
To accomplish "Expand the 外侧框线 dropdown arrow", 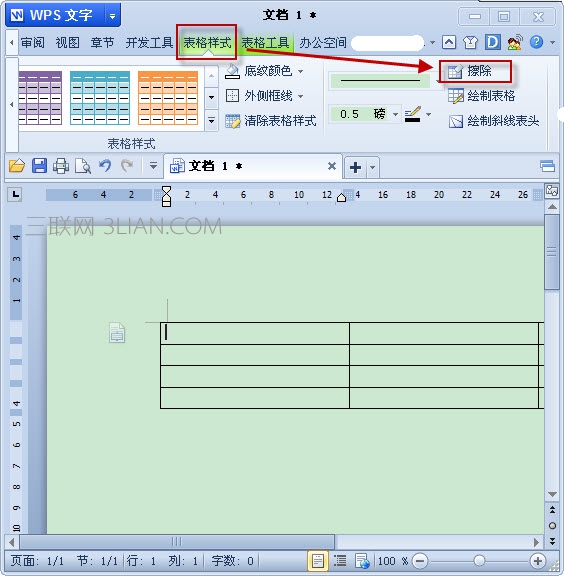I will (x=301, y=96).
